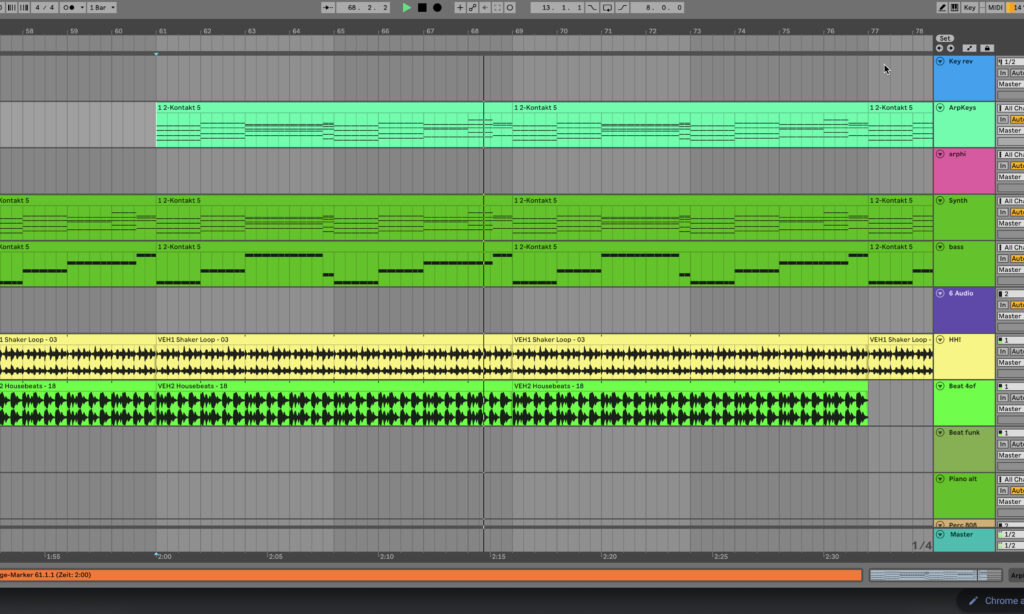
Task: Collapse the ArpKeys track with fold arrow
Action: pyautogui.click(x=940, y=108)
